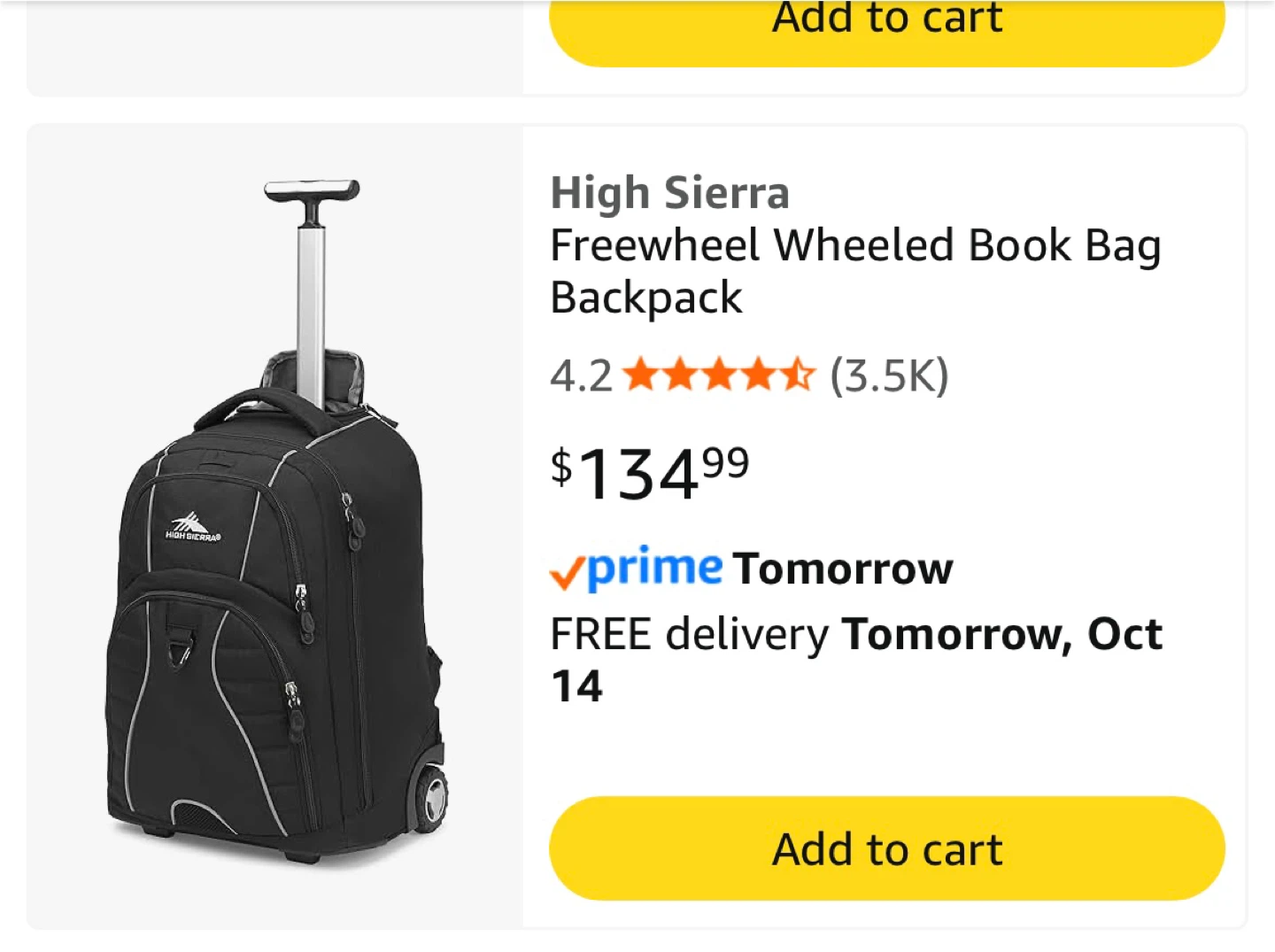The width and height of the screenshot is (1275, 952).
Task: Select the Tomorrow, Oct delivery date text
Action: [x=1002, y=634]
